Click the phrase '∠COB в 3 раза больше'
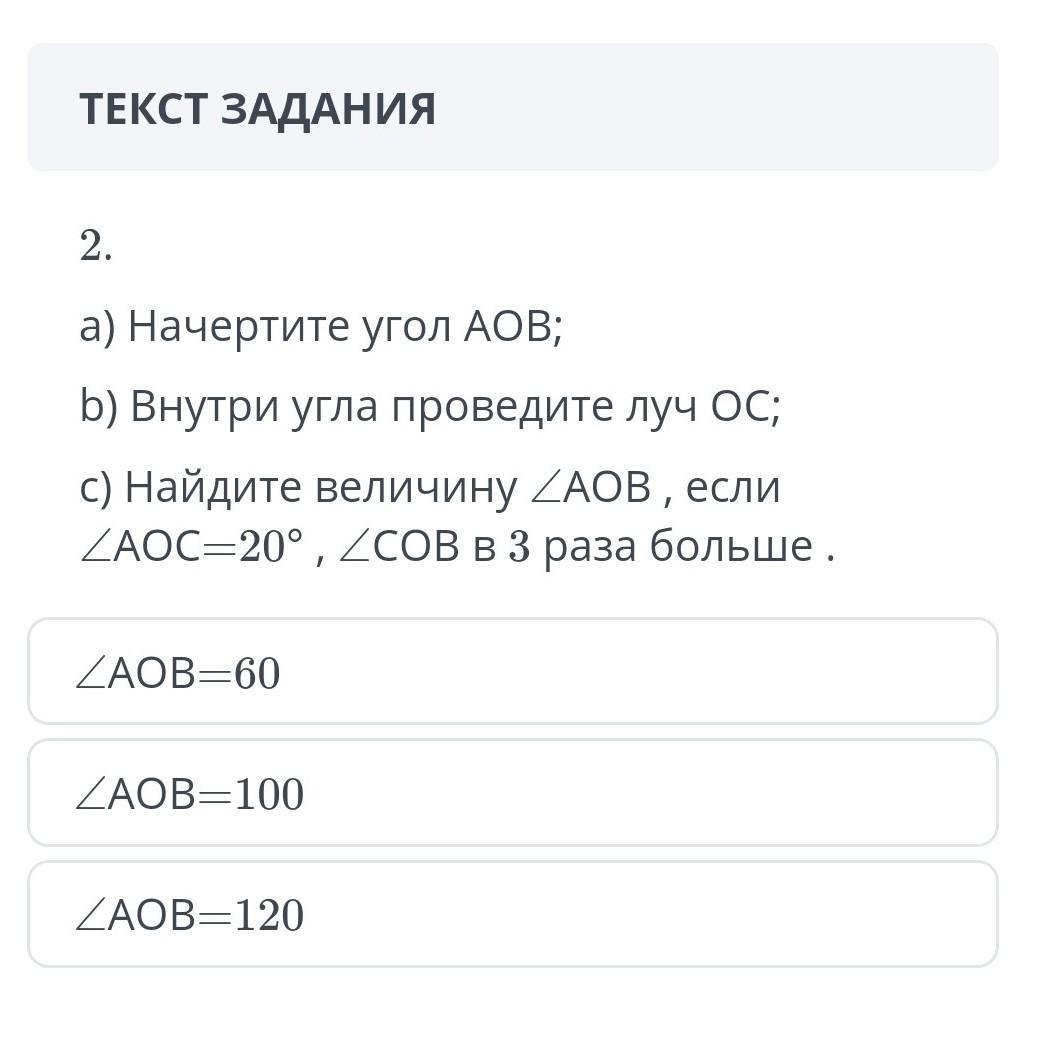Screen dimensions: 1039x1043 (585, 547)
